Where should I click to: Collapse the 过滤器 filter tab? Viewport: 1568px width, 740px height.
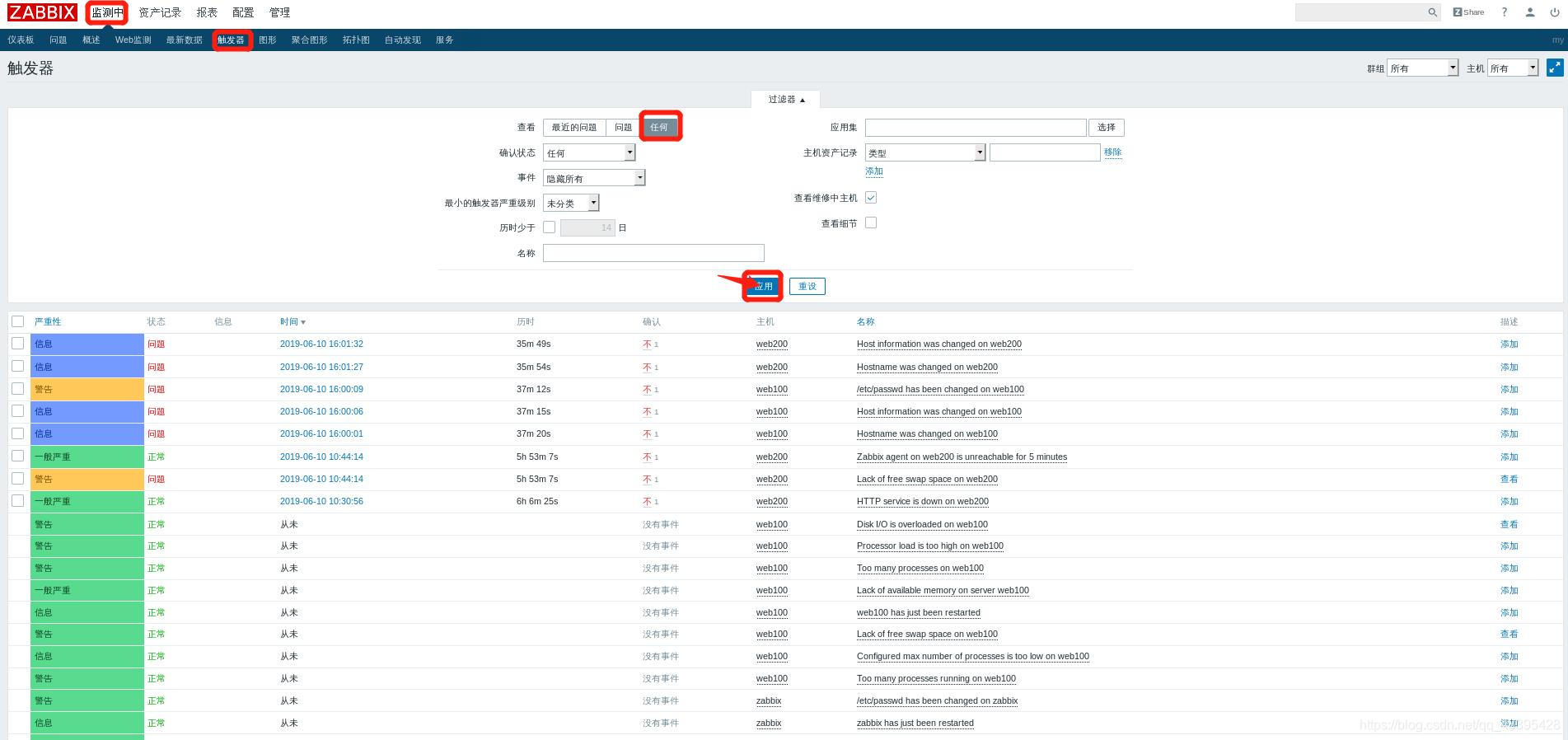785,99
